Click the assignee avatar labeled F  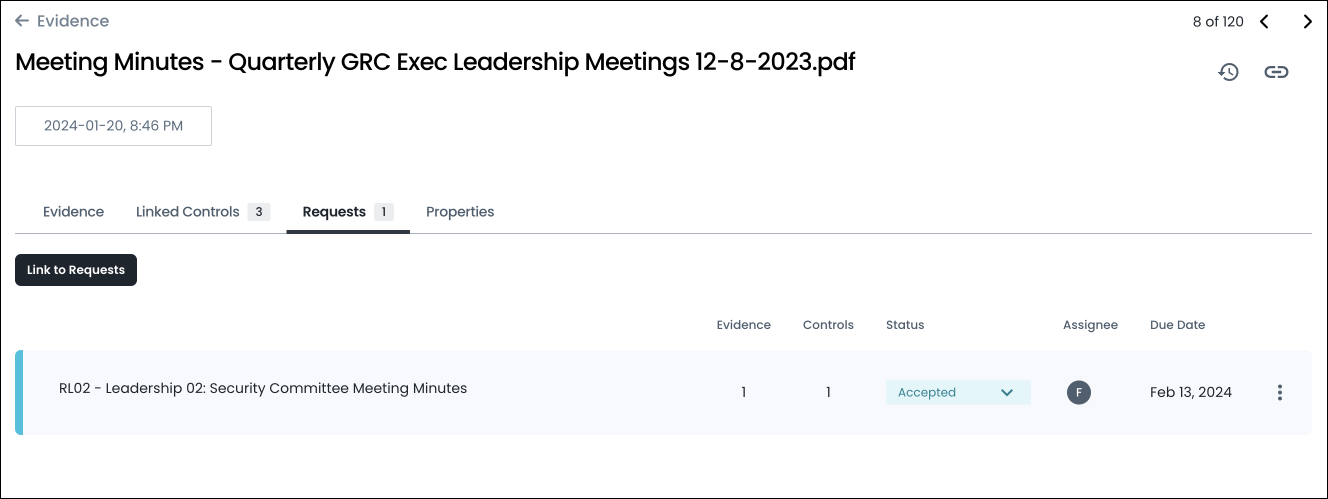(x=1079, y=393)
